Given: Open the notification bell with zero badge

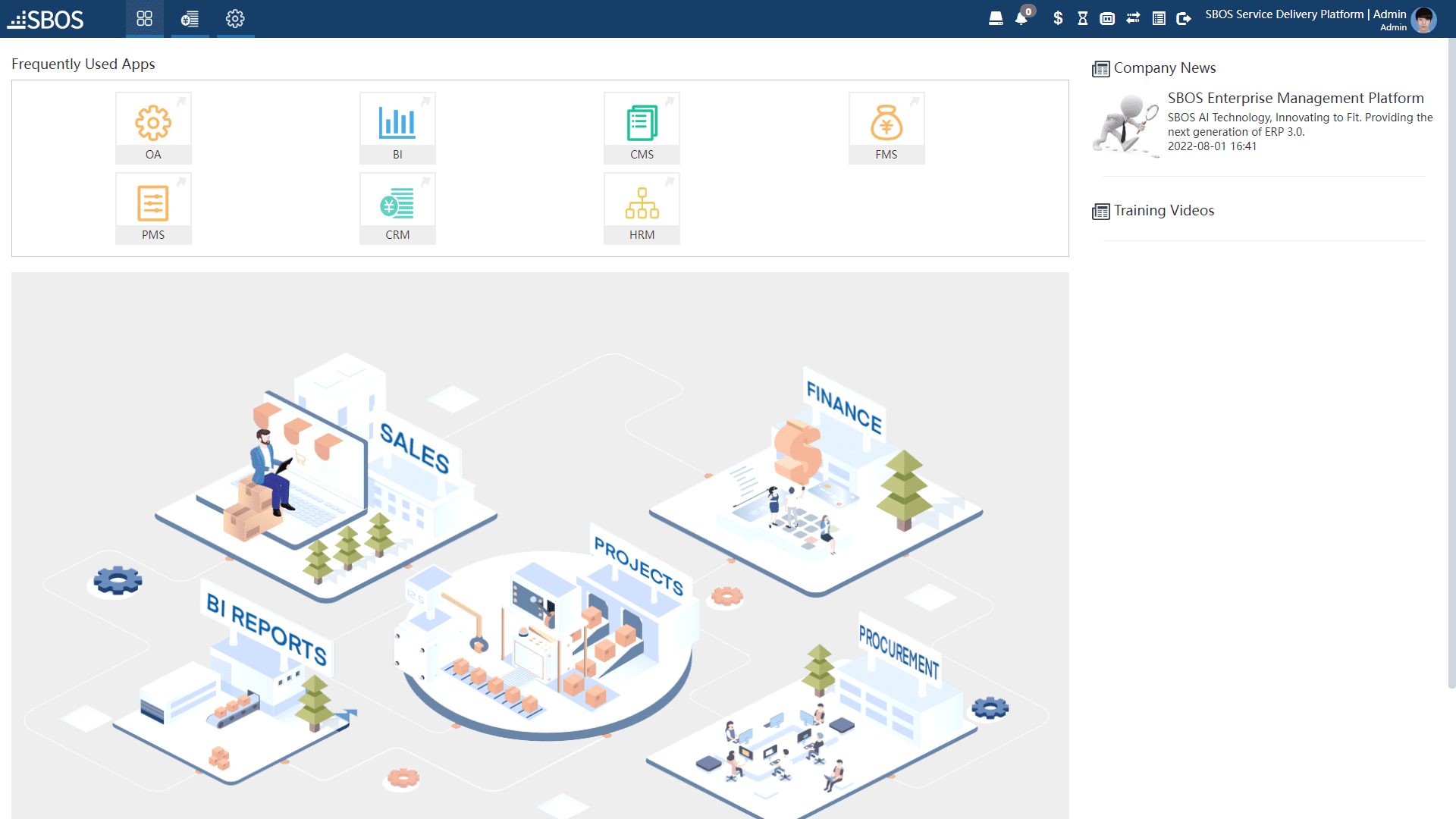Looking at the screenshot, I should coord(1021,18).
